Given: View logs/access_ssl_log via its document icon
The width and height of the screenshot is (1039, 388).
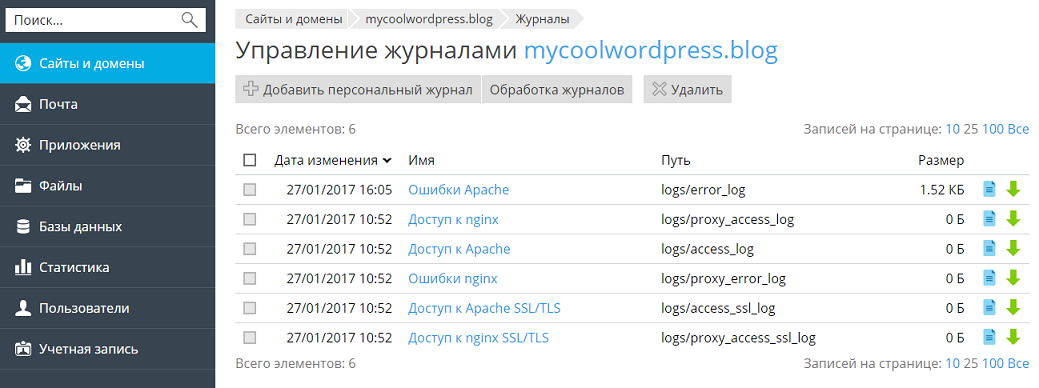Looking at the screenshot, I should [x=989, y=308].
